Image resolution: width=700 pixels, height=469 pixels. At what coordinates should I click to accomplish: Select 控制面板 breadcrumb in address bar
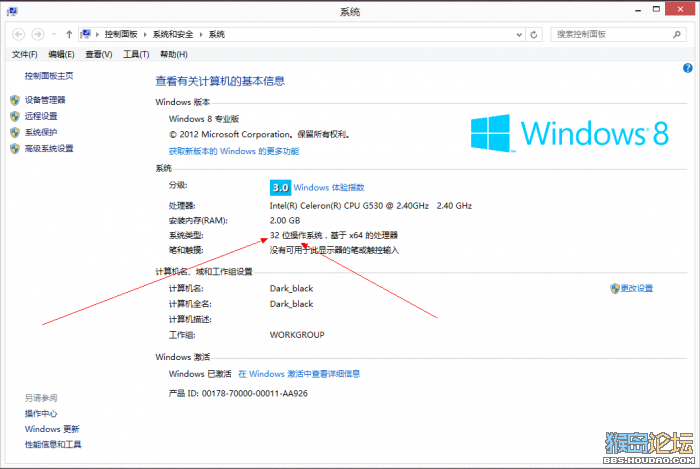[x=121, y=34]
